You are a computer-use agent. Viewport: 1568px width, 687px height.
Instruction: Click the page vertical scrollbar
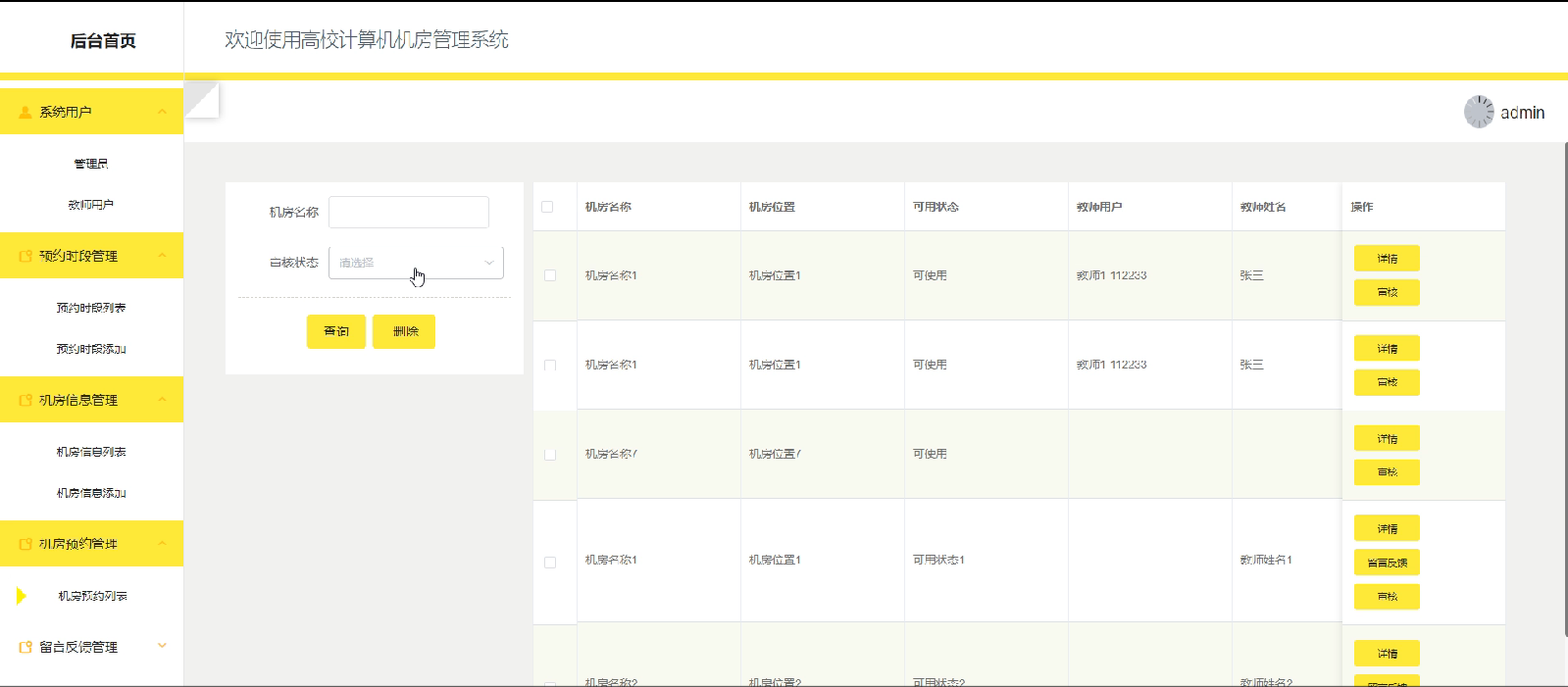pyautogui.click(x=1565, y=390)
